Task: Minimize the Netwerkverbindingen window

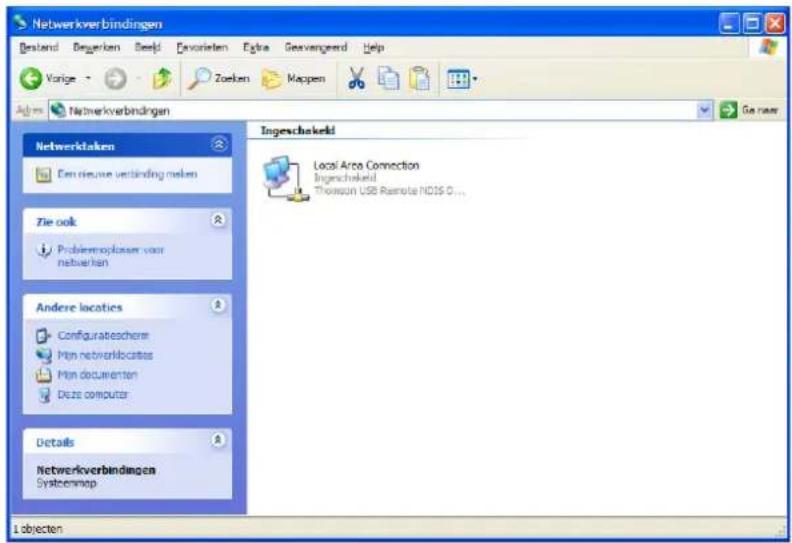Action: click(729, 23)
